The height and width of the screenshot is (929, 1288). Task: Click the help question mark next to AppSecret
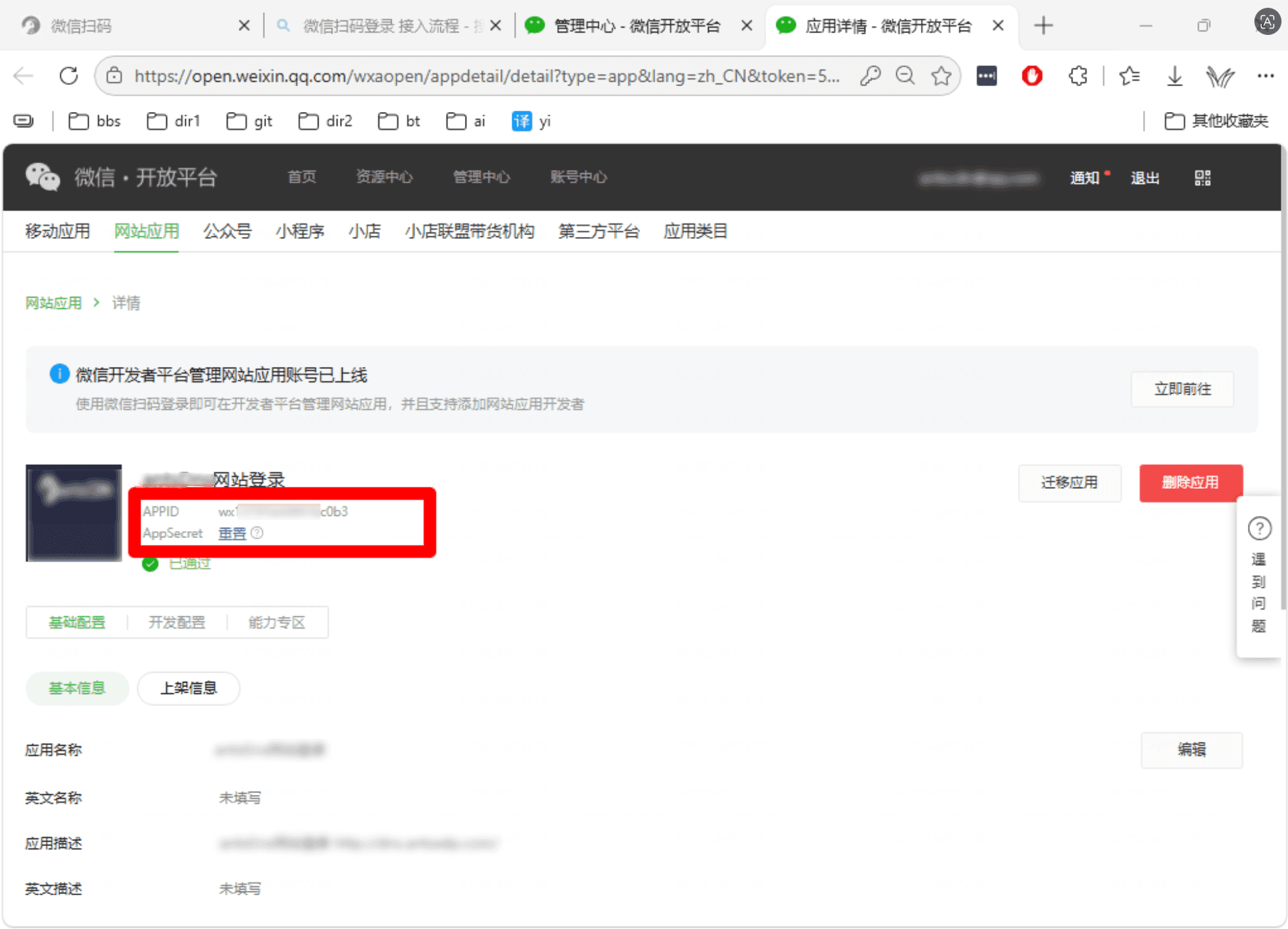coord(257,533)
